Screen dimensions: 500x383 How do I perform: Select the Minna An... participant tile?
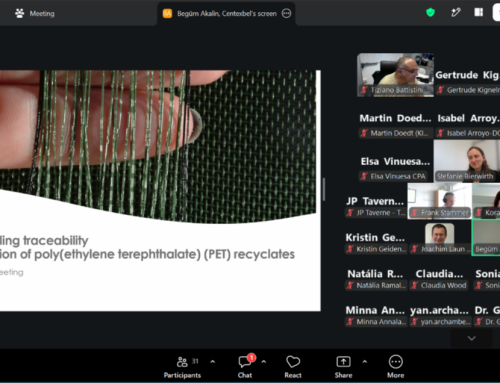tap(375, 315)
